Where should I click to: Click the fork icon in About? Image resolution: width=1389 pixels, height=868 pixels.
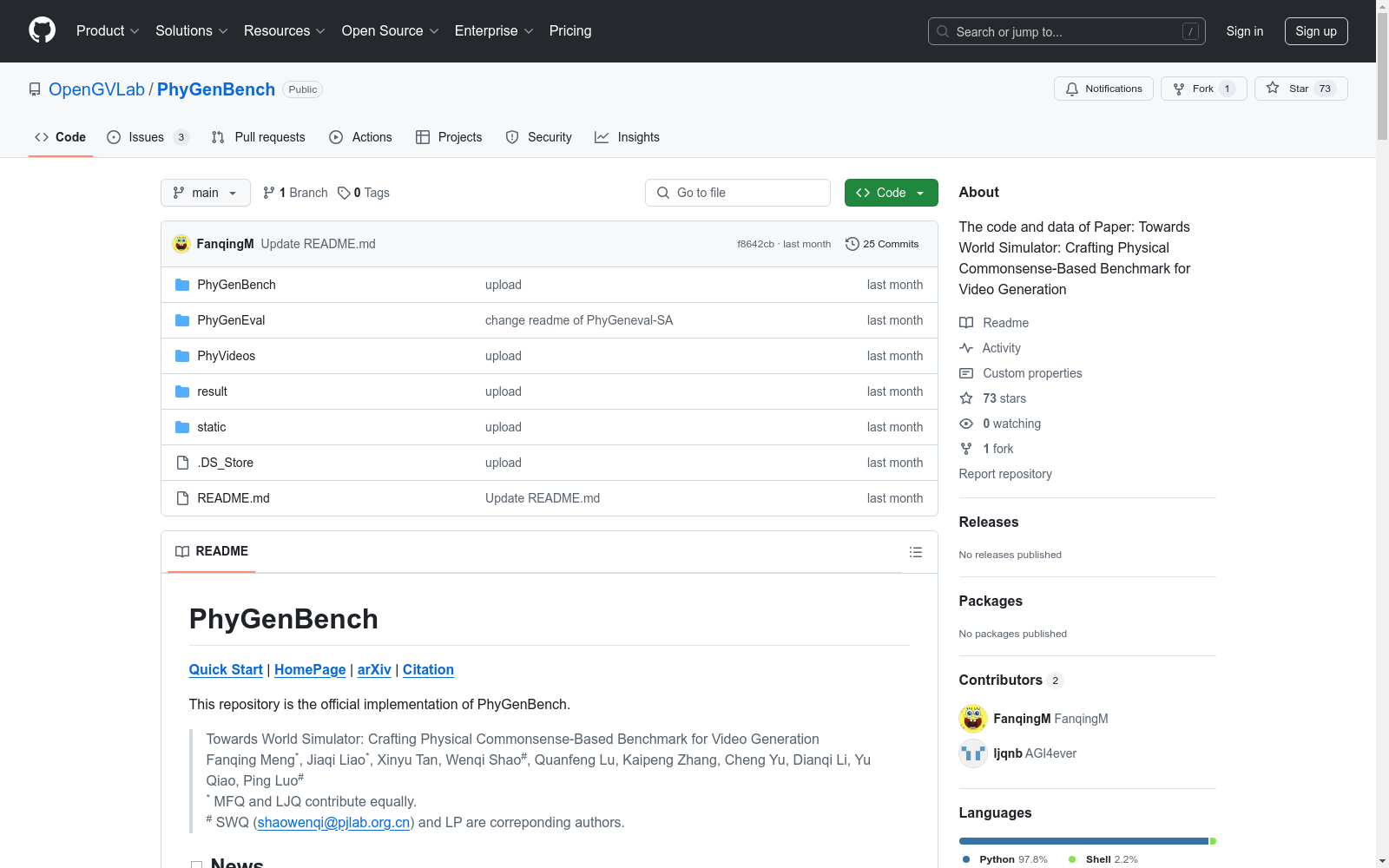[966, 449]
